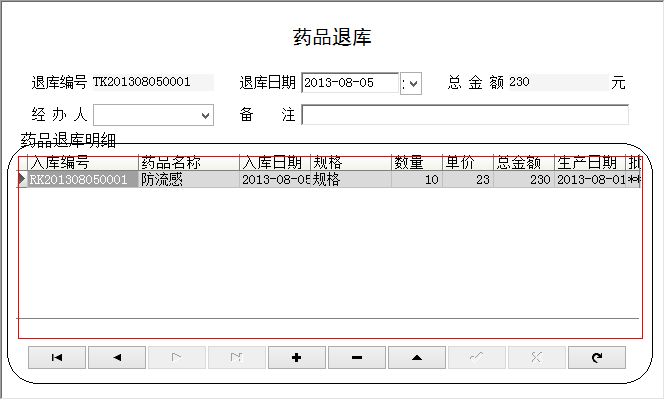This screenshot has height=400, width=665.
Task: Click the 总金额 column header in grid
Action: [x=524, y=162]
